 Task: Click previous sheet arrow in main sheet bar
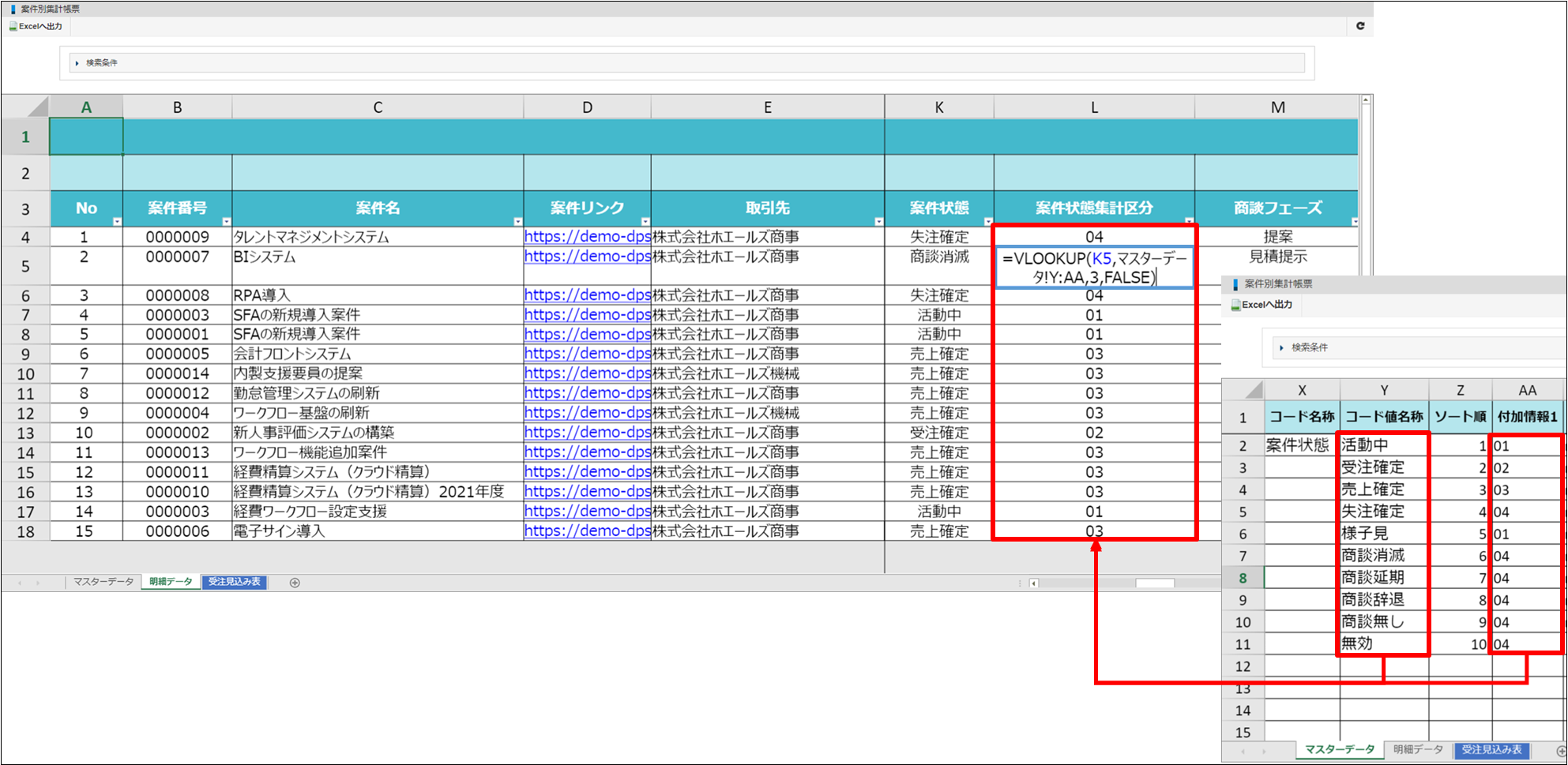[x=20, y=583]
